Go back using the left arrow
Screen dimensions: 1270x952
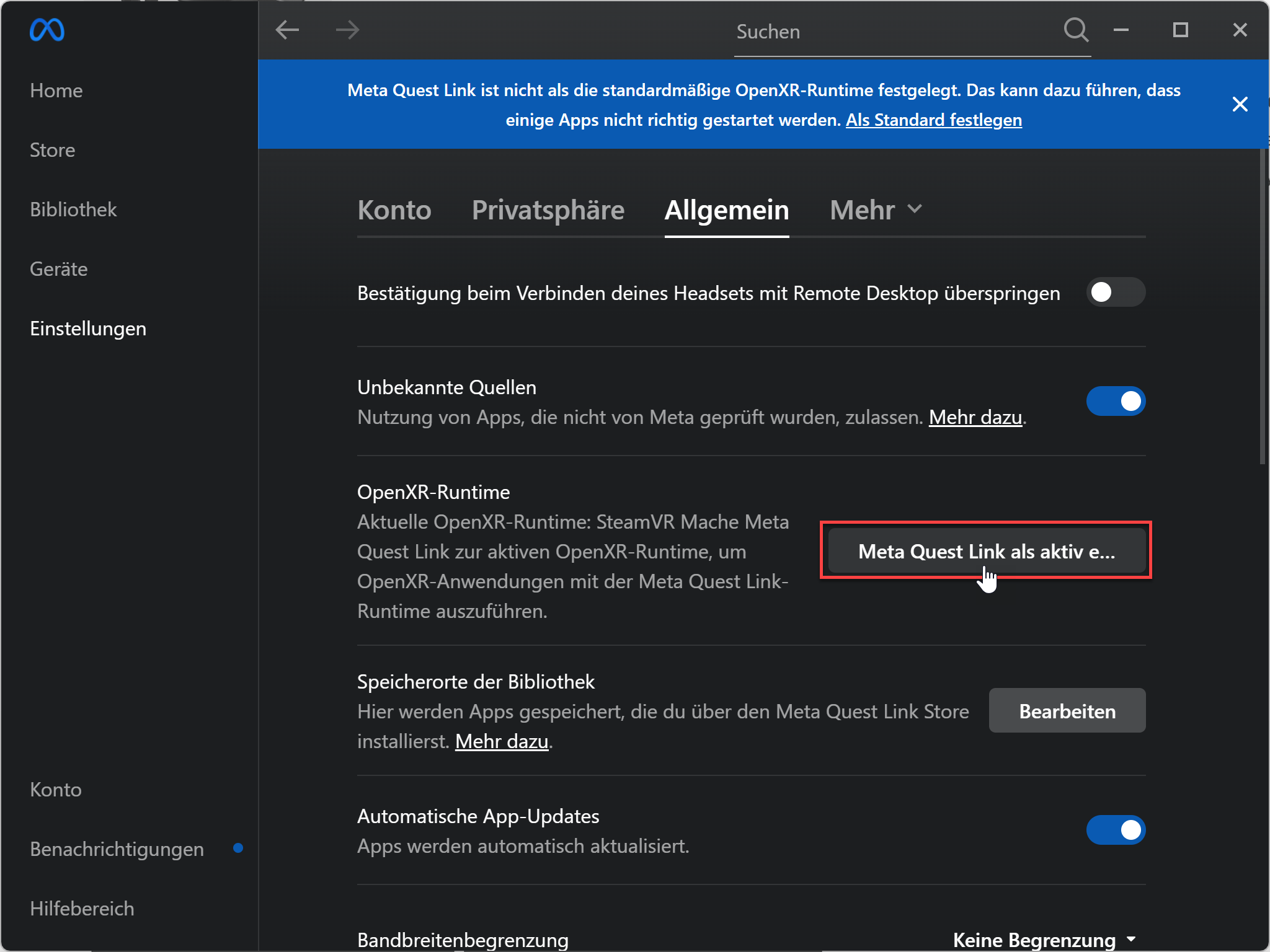tap(287, 30)
